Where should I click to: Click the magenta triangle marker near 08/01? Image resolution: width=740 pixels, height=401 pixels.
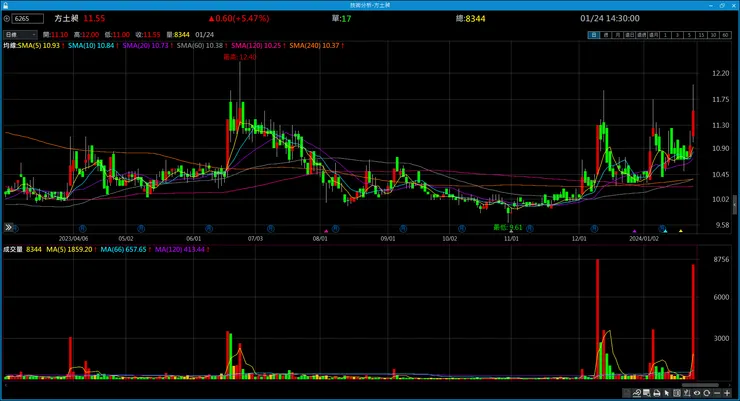[326, 231]
